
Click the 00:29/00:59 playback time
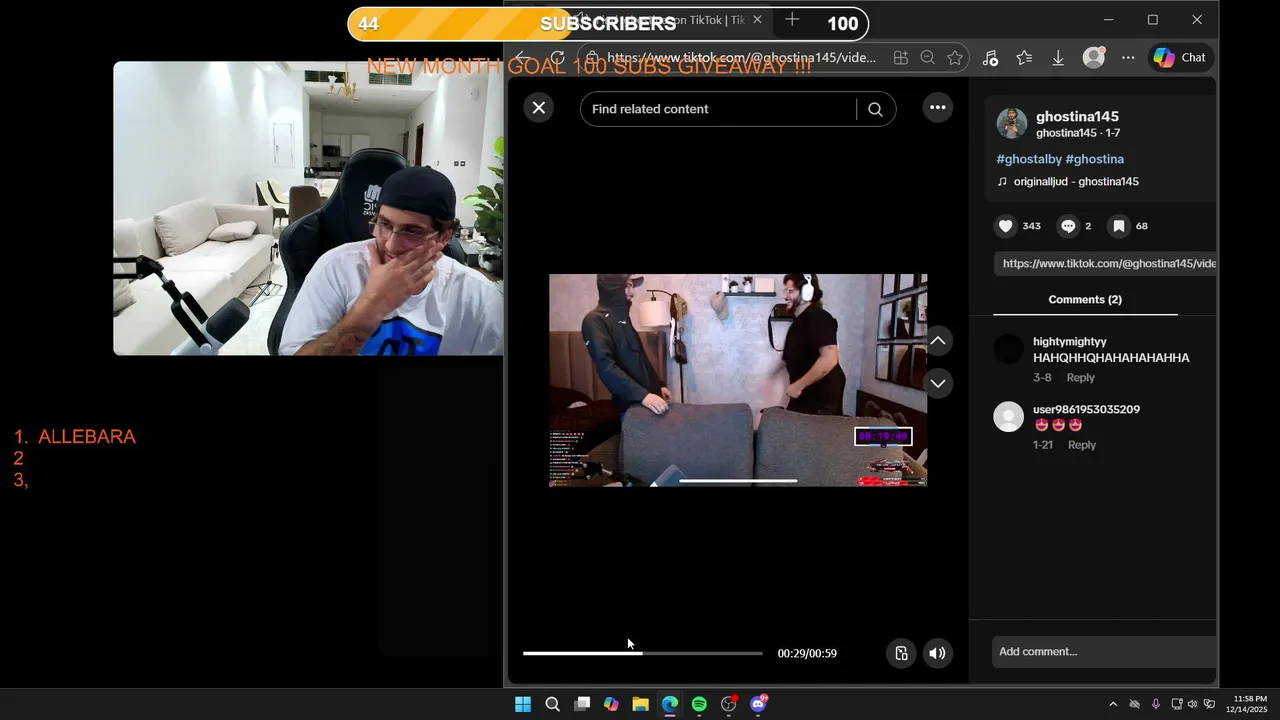807,653
